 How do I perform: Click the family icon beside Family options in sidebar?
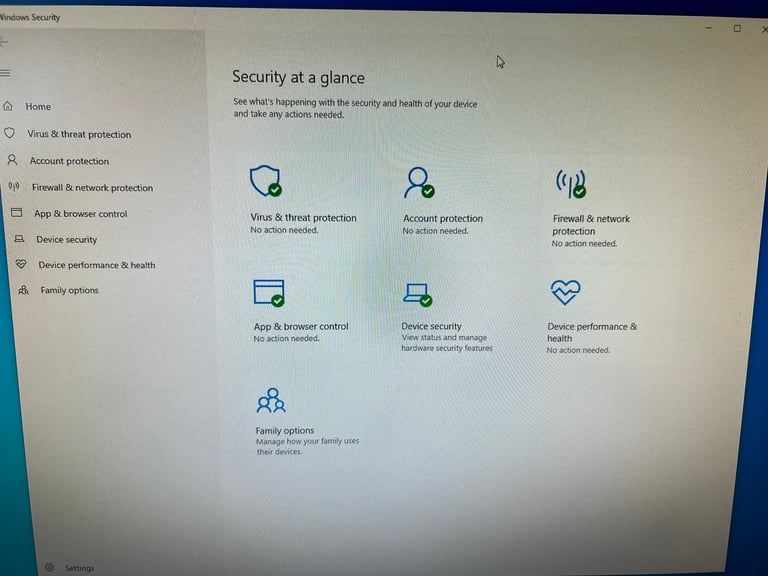[24, 290]
